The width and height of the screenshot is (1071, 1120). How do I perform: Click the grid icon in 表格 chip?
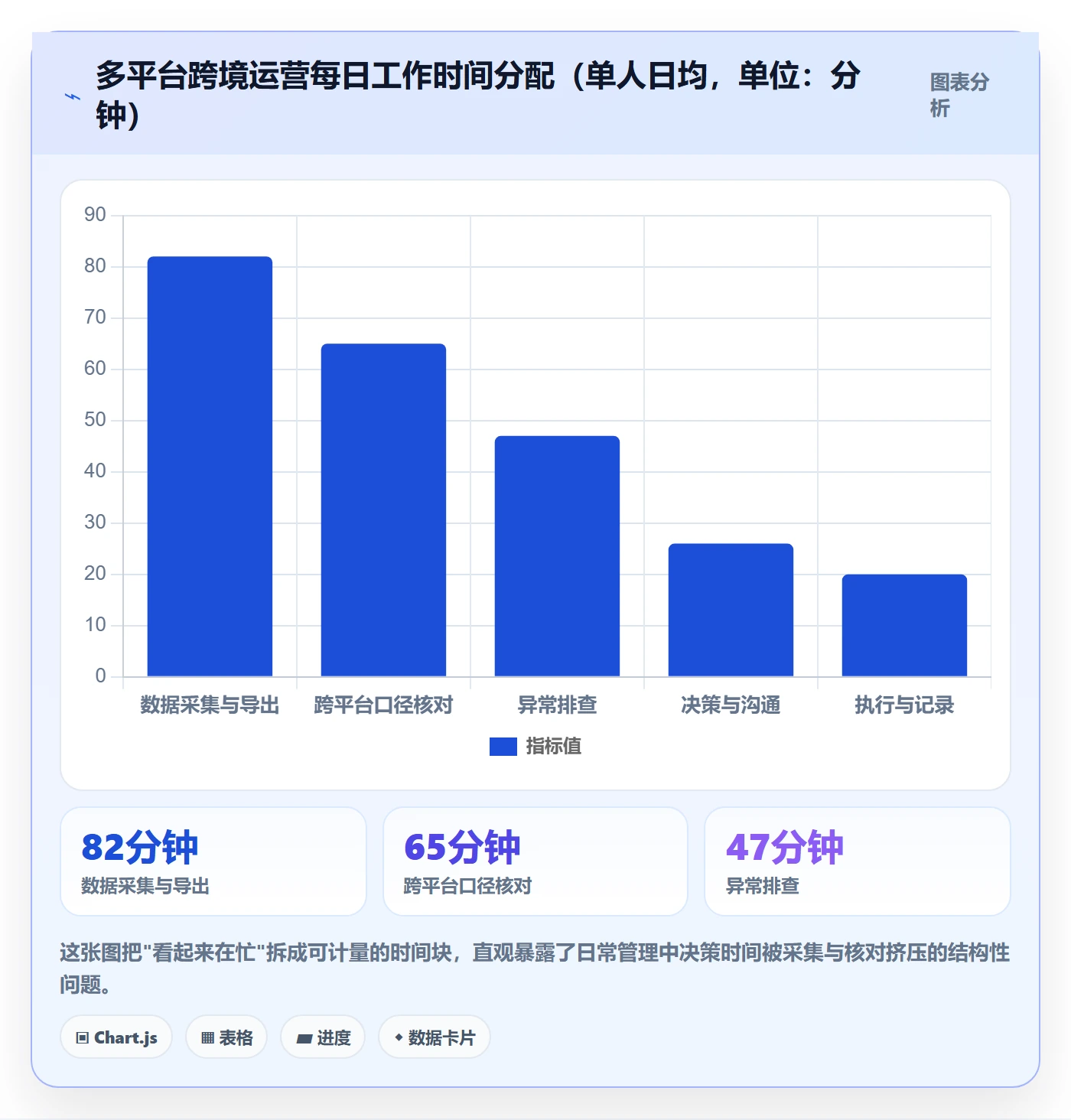click(207, 1038)
